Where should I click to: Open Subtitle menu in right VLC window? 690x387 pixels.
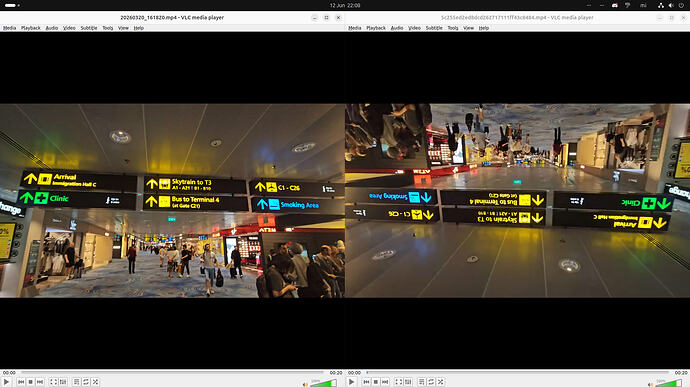pos(434,28)
